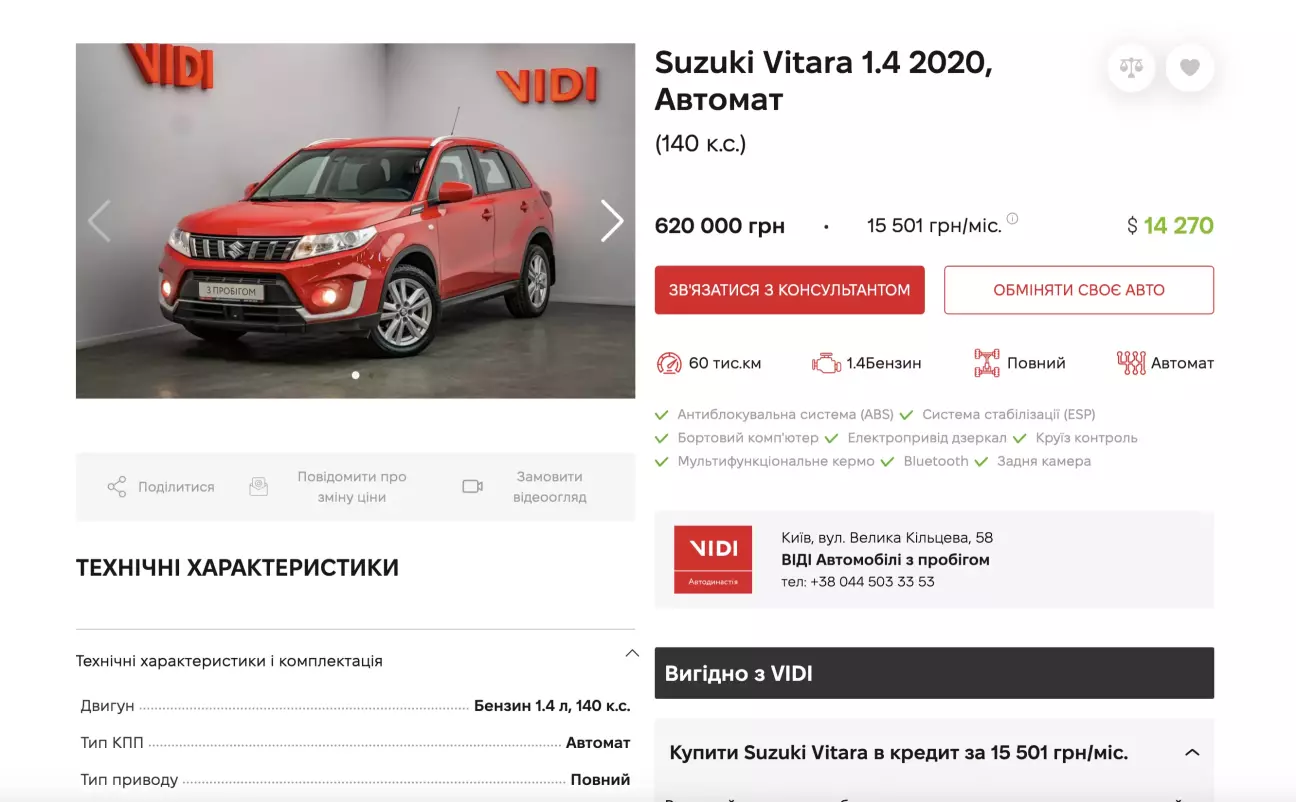Viewport: 1296px width, 802px height.
Task: Show next car photo arrow
Action: 611,221
